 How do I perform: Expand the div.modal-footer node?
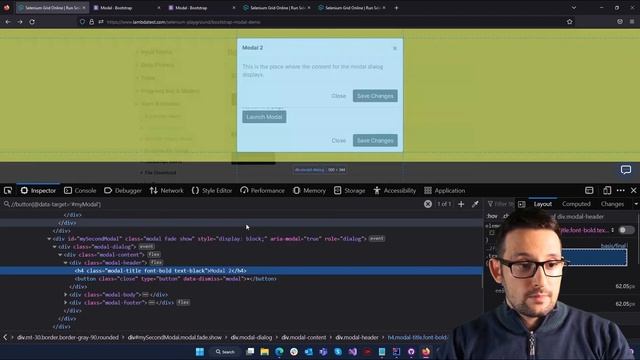coord(65,303)
